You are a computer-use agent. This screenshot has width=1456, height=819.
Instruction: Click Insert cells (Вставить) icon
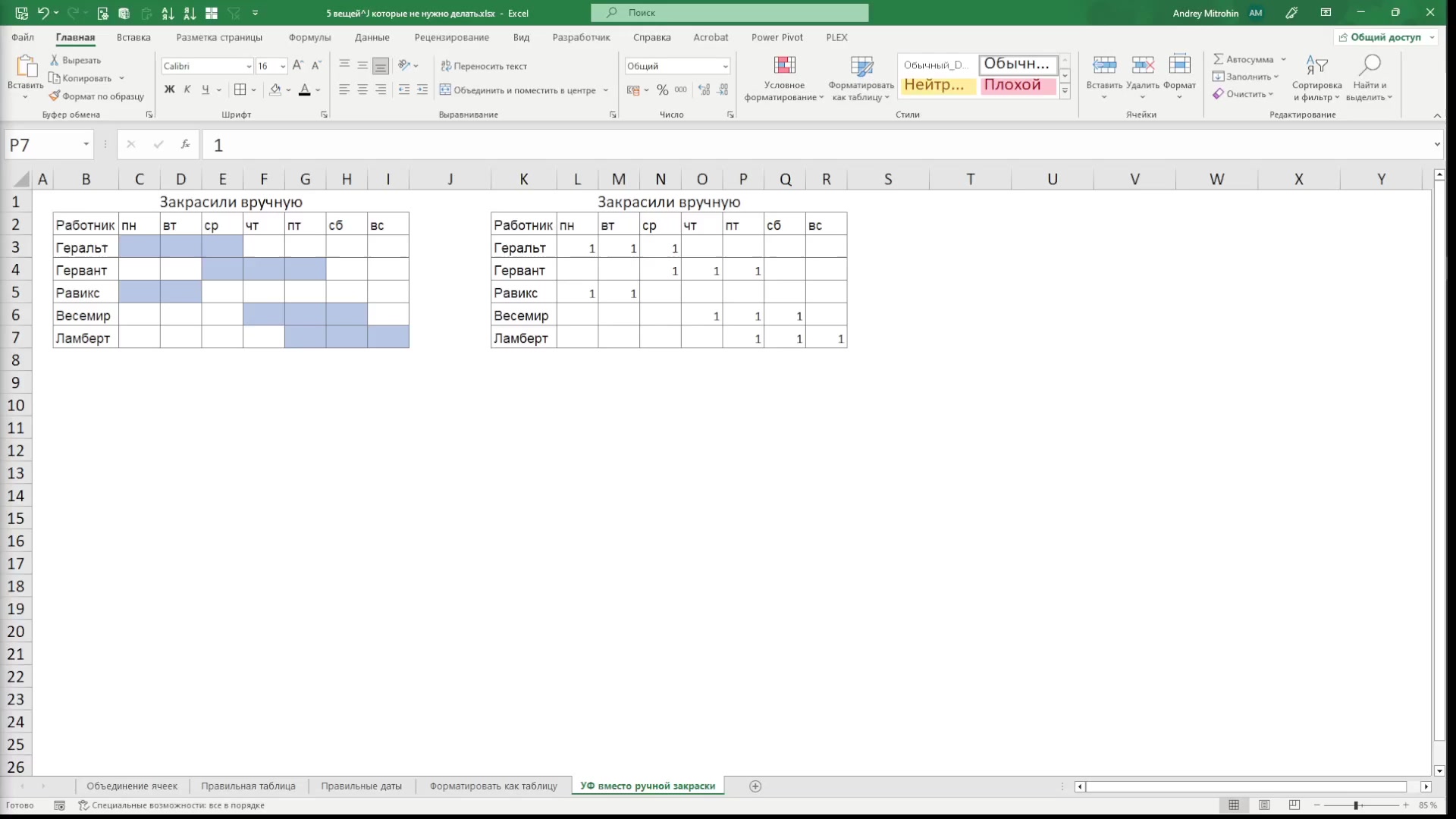1104,66
